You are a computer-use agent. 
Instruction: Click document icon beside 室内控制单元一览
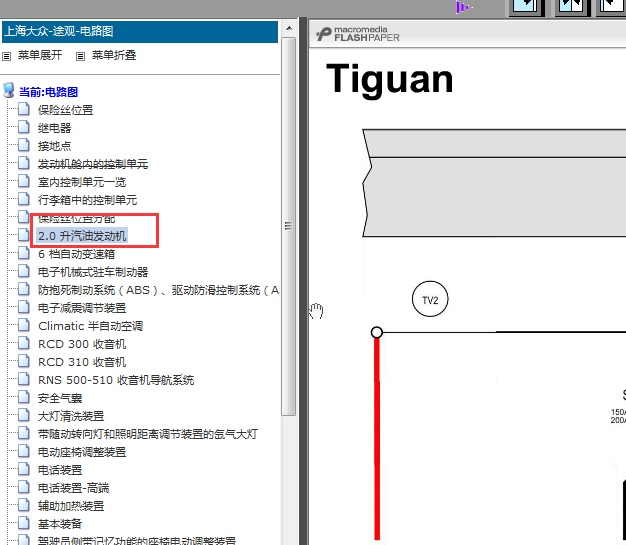pyautogui.click(x=24, y=180)
